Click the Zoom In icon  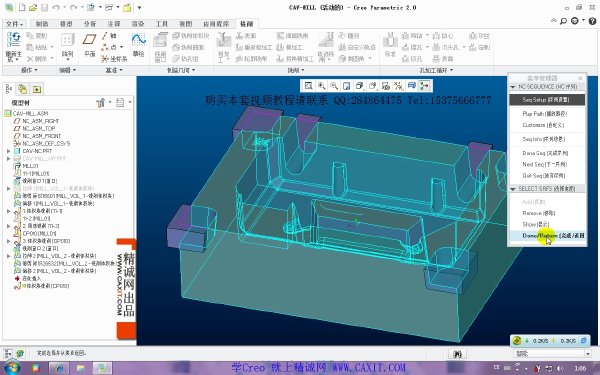click(321, 86)
